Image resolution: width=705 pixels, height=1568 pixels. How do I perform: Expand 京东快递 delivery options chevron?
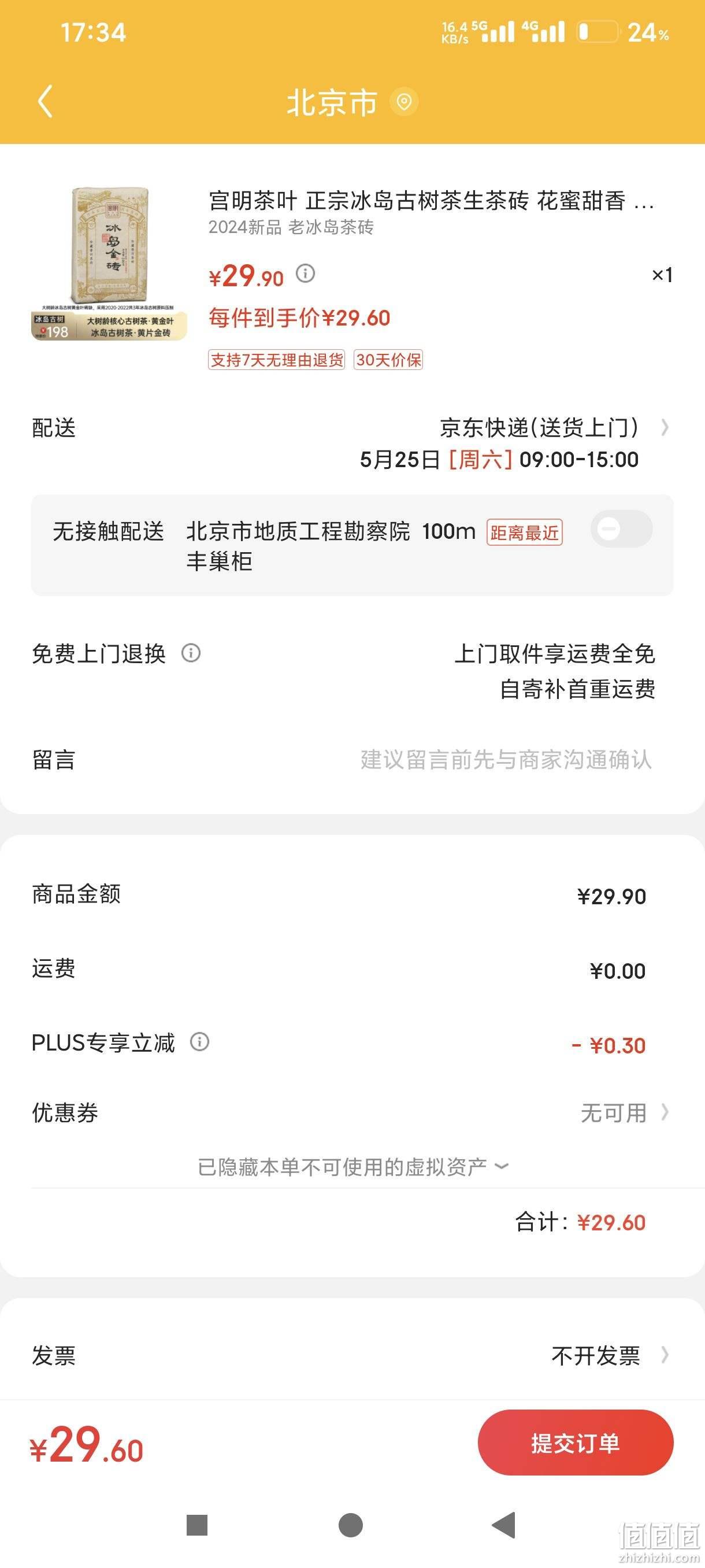click(665, 428)
